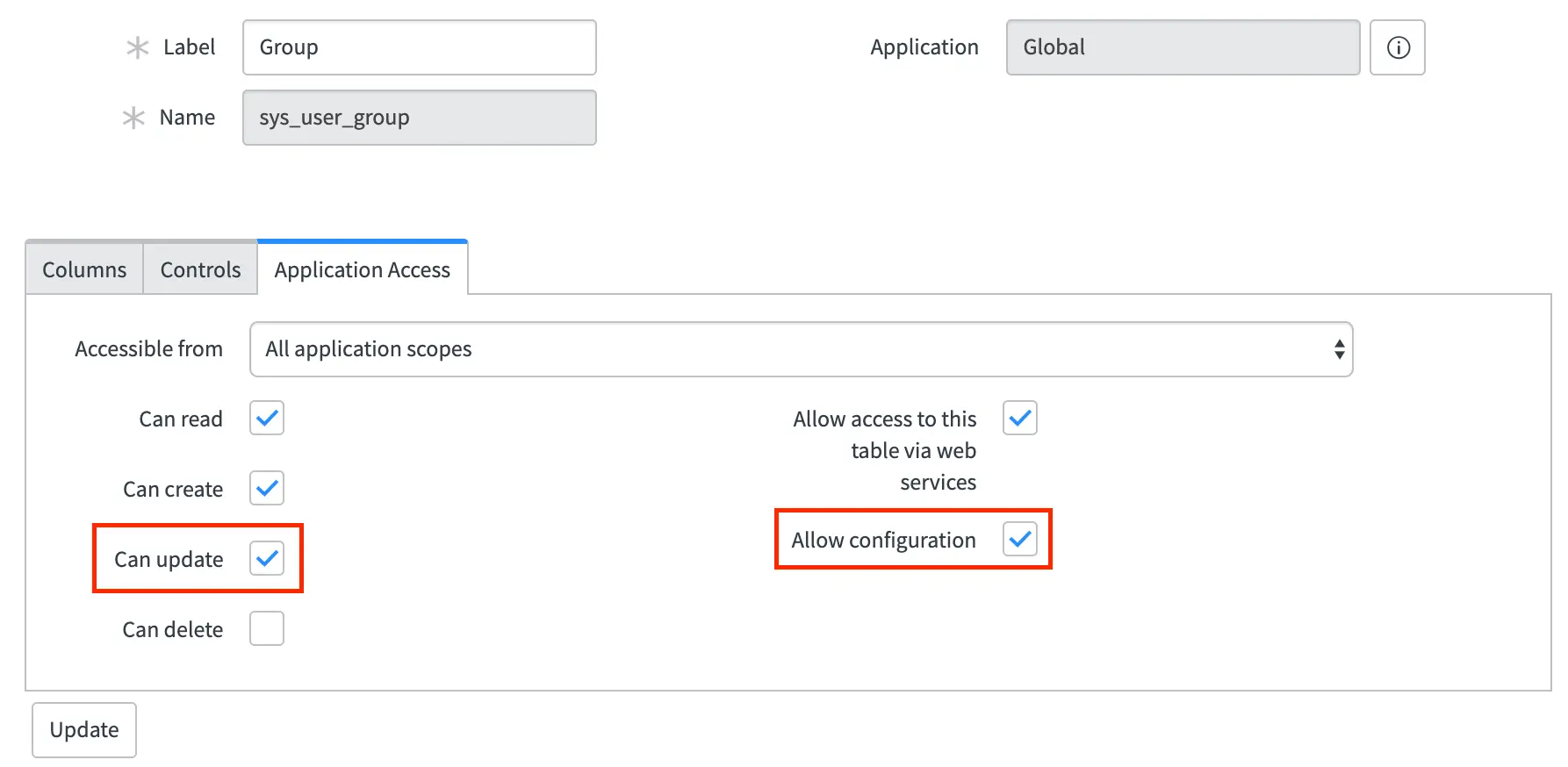
Task: Uncheck Allow access via web services
Action: click(x=1020, y=418)
